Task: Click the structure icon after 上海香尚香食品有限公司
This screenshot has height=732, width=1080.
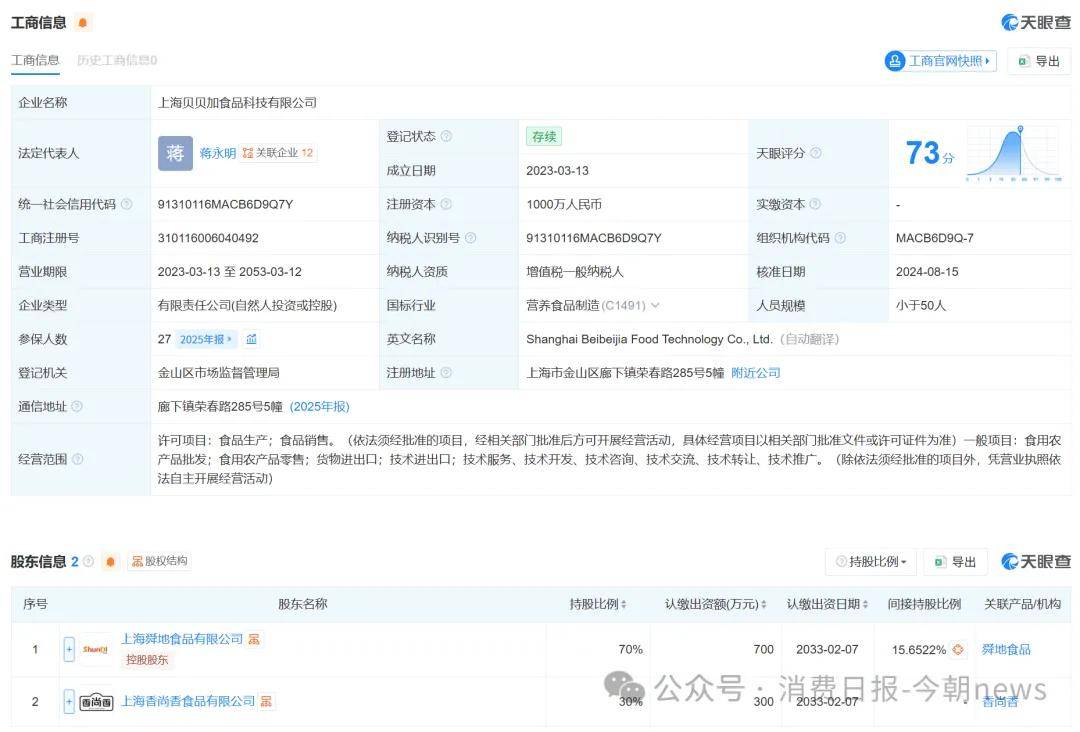Action: pyautogui.click(x=266, y=701)
